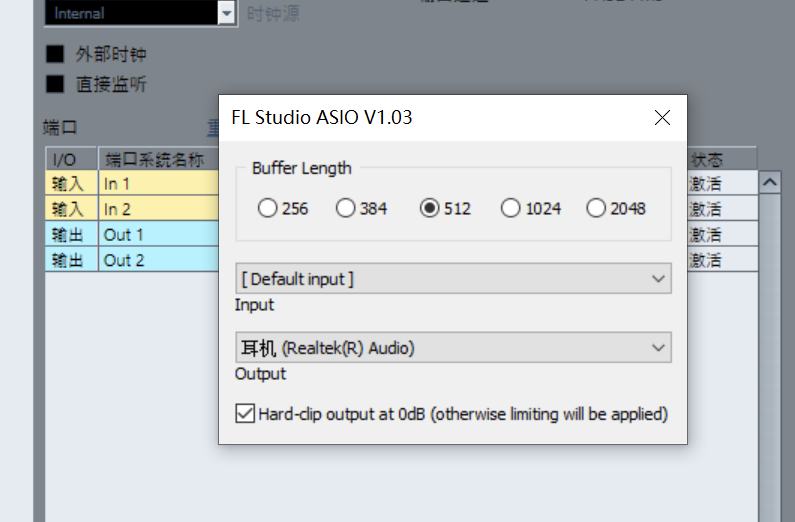Choose the 1024 buffer length option
The image size is (795, 522).
click(x=511, y=209)
